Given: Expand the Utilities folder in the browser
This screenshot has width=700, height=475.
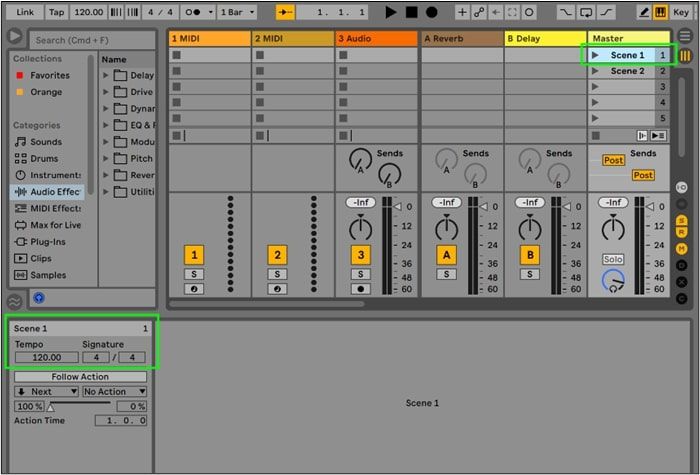Looking at the screenshot, I should (106, 192).
